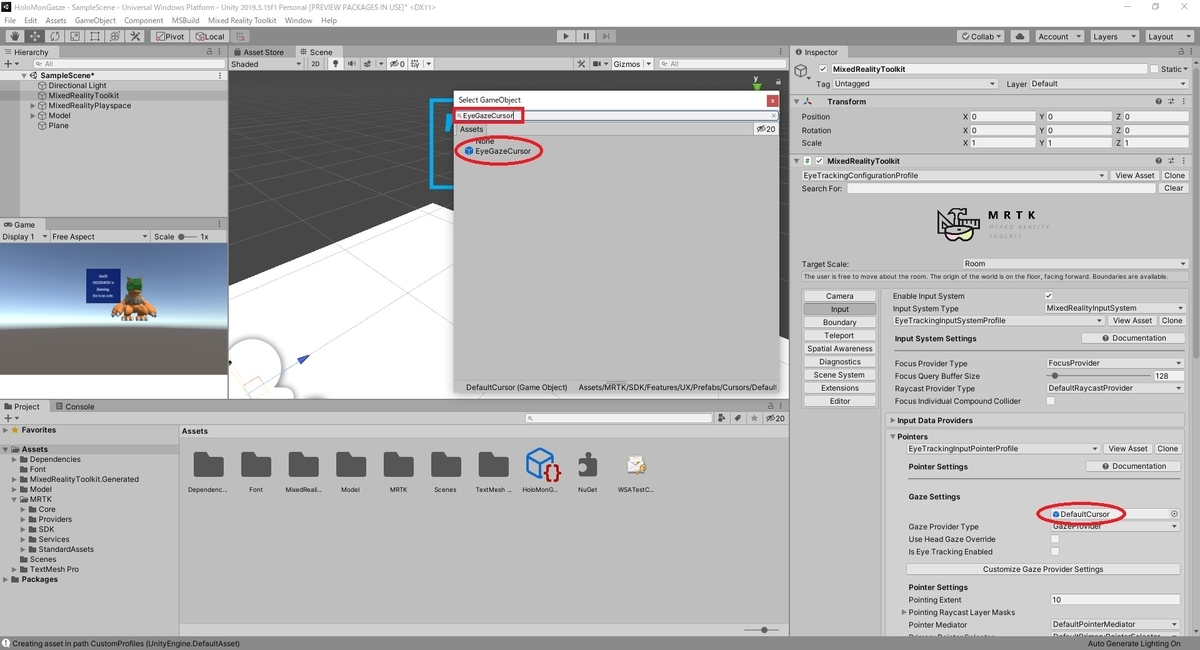1200x650 pixels.
Task: Toggle scene audio speaker icon
Action: point(351,64)
